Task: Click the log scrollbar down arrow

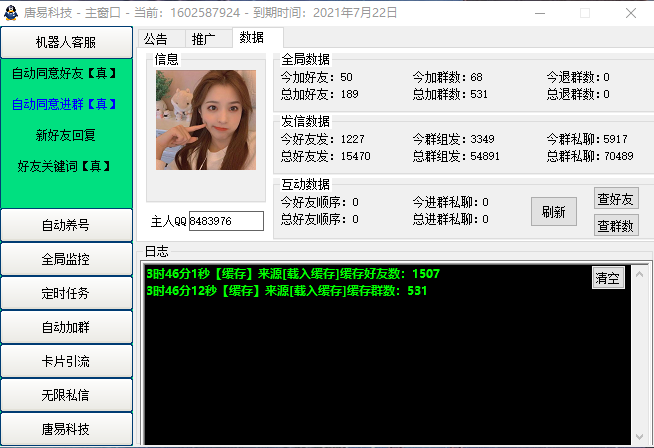Action: tap(639, 436)
